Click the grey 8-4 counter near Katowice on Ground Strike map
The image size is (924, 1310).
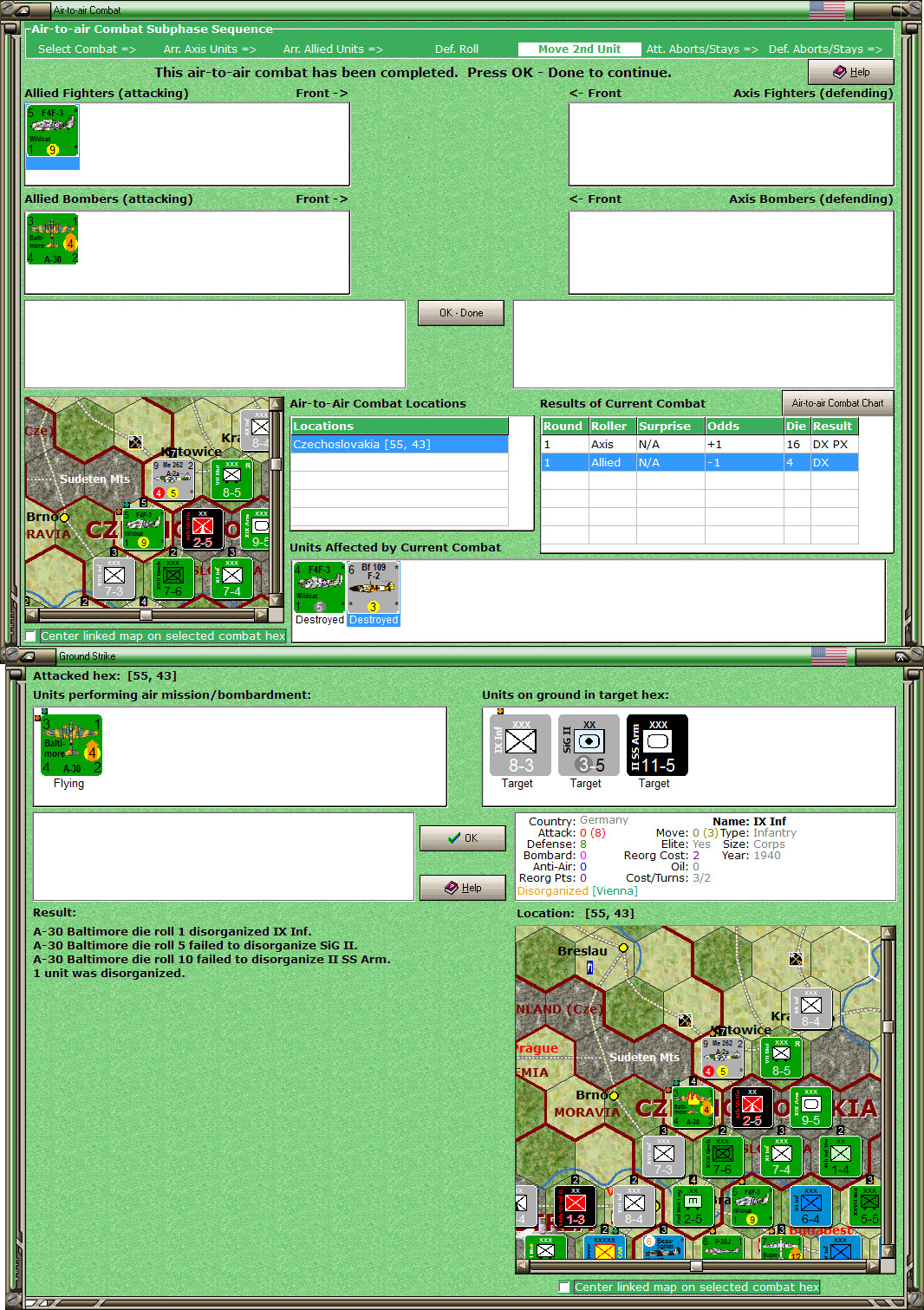pos(810,1008)
